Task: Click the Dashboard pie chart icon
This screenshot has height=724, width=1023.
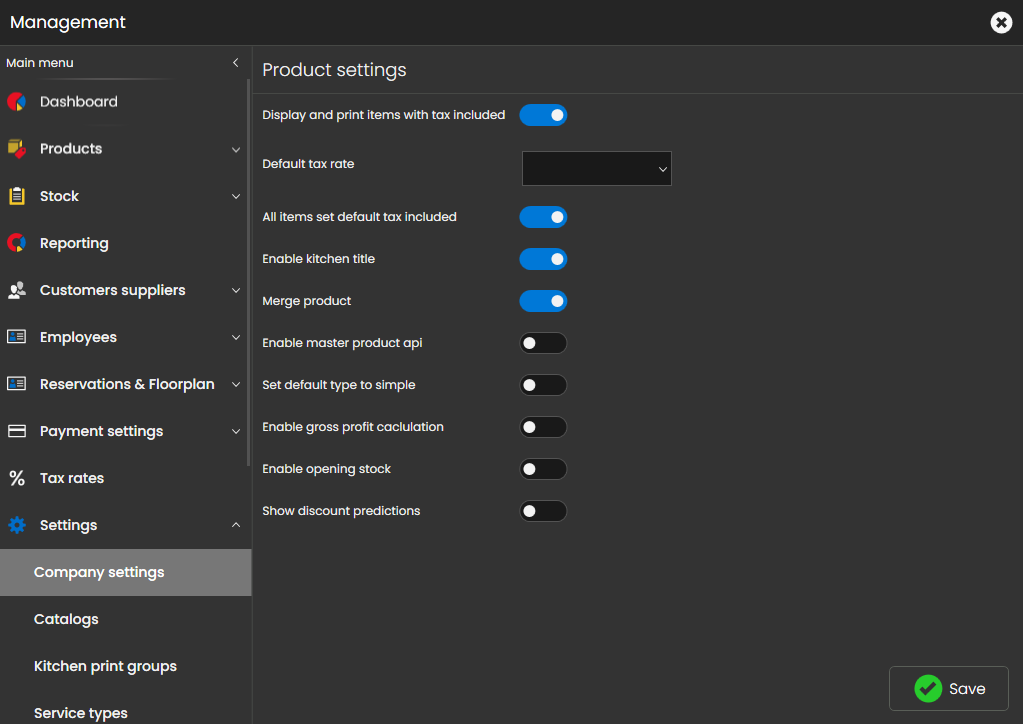Action: (16, 102)
